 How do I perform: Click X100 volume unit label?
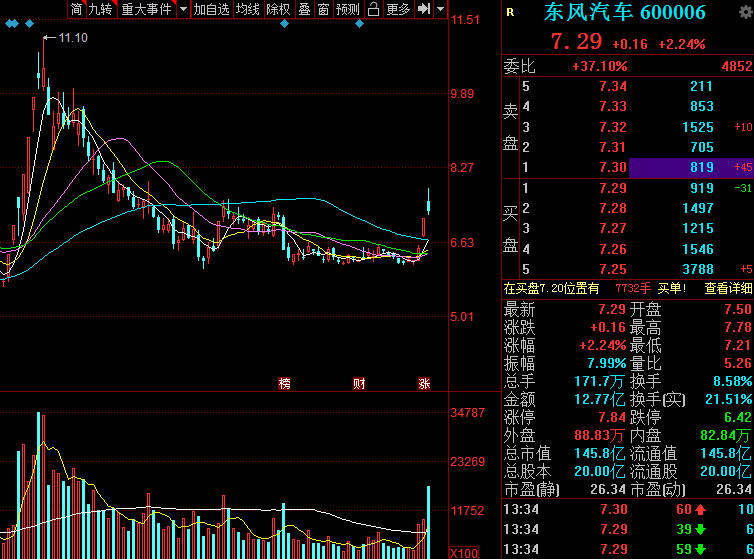coord(464,553)
